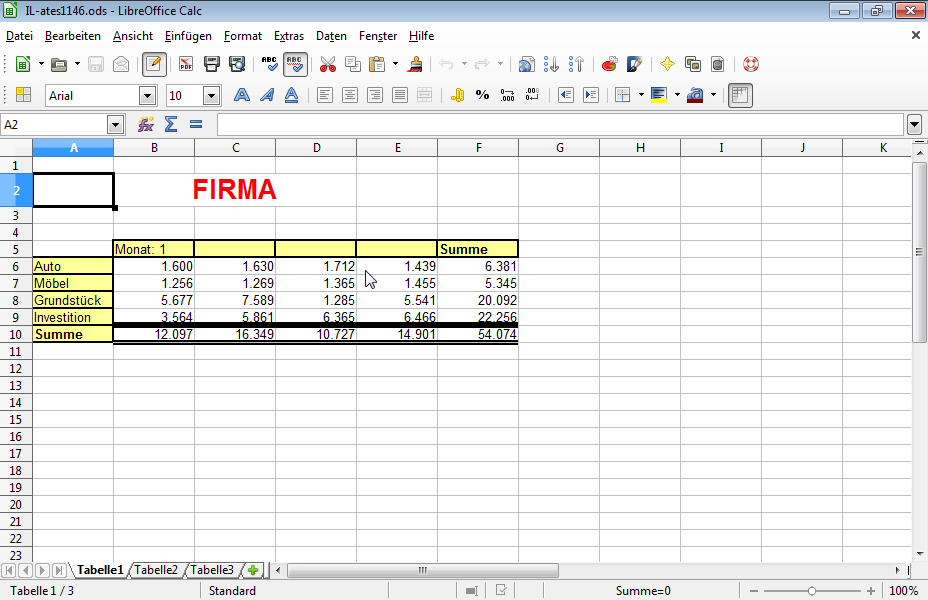This screenshot has height=600, width=928.
Task: Open the Arial font name dropdown
Action: 147,95
